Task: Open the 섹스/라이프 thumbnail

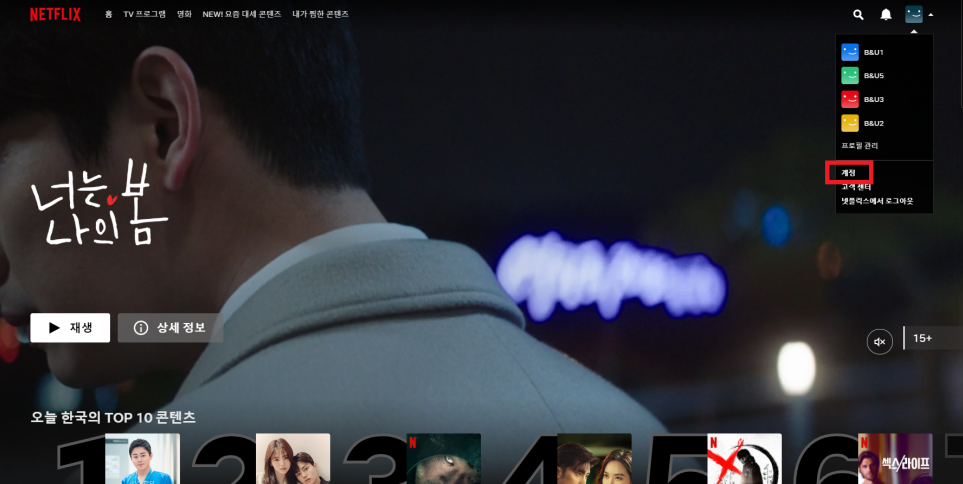Action: pos(895,459)
